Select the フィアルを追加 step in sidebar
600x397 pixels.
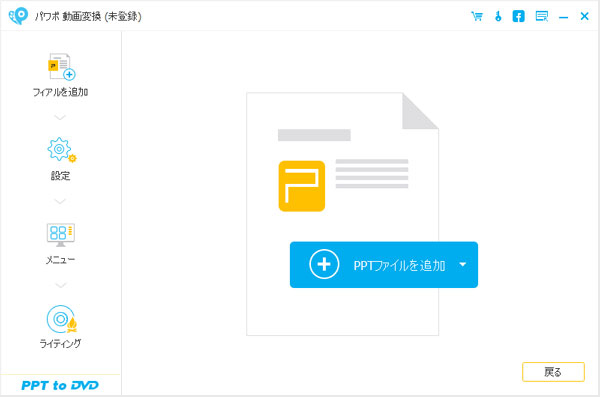[60, 75]
